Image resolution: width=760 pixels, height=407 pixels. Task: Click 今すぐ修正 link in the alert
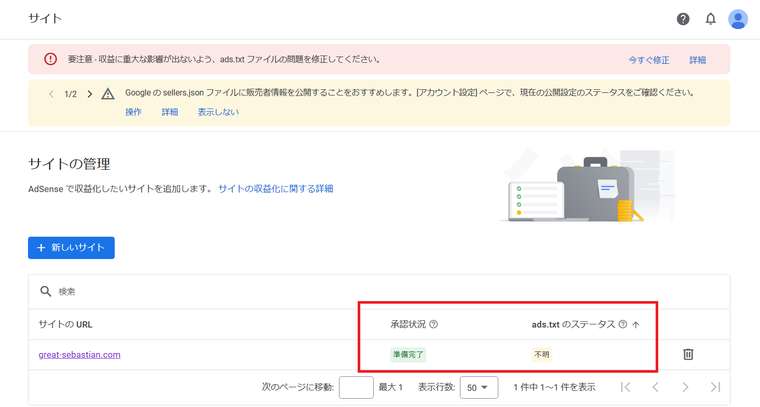tap(649, 60)
